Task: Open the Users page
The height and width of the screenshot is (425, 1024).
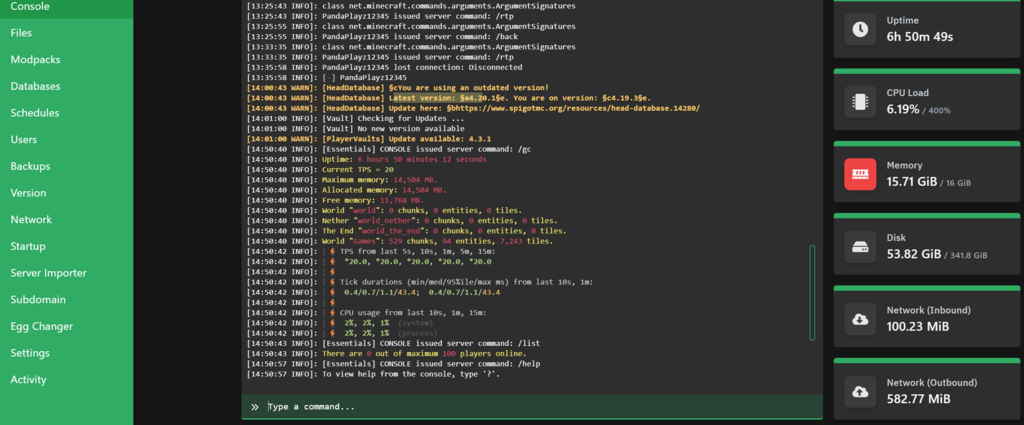Action: click(x=24, y=140)
